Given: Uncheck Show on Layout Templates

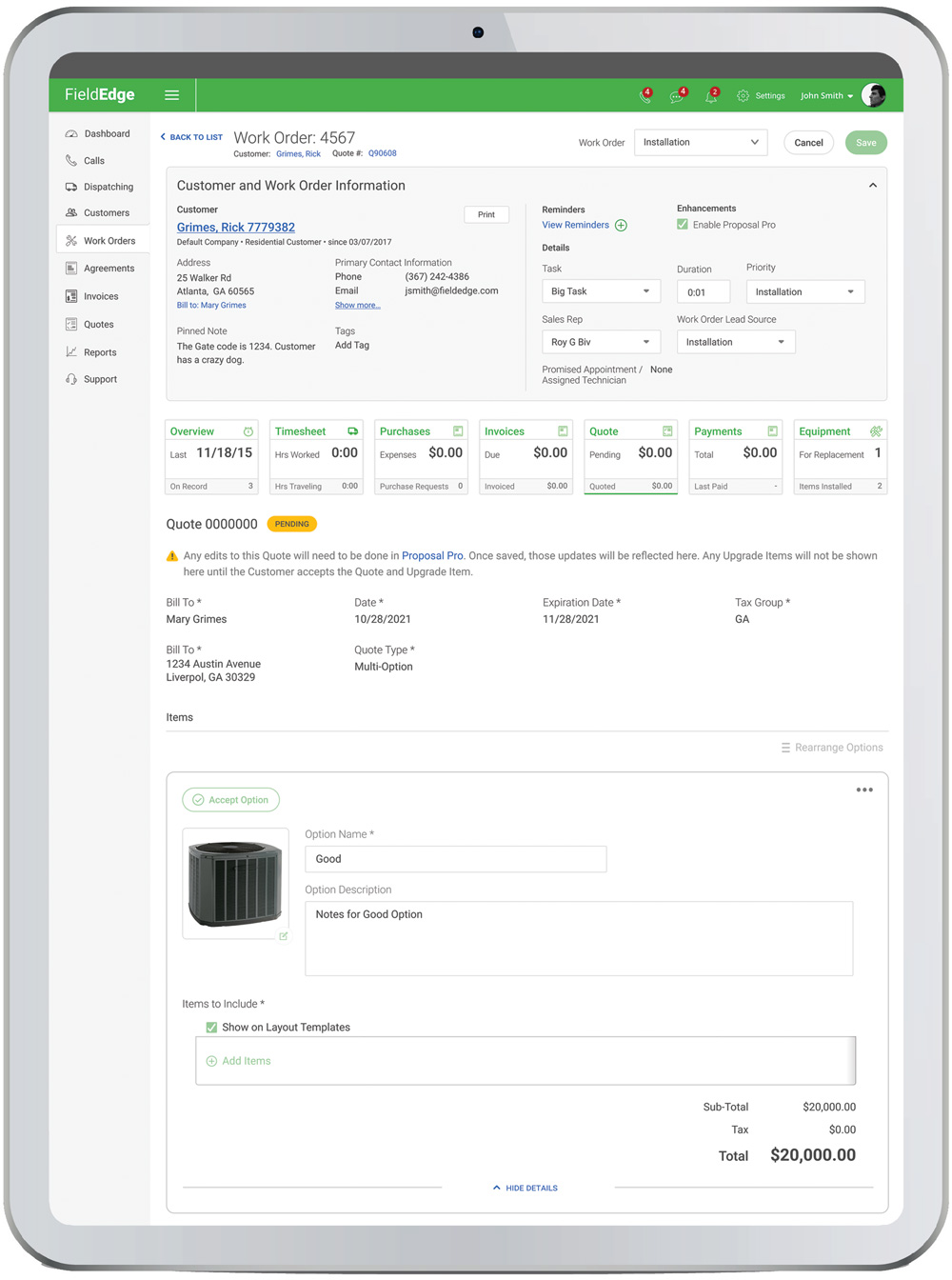Looking at the screenshot, I should pos(211,1027).
